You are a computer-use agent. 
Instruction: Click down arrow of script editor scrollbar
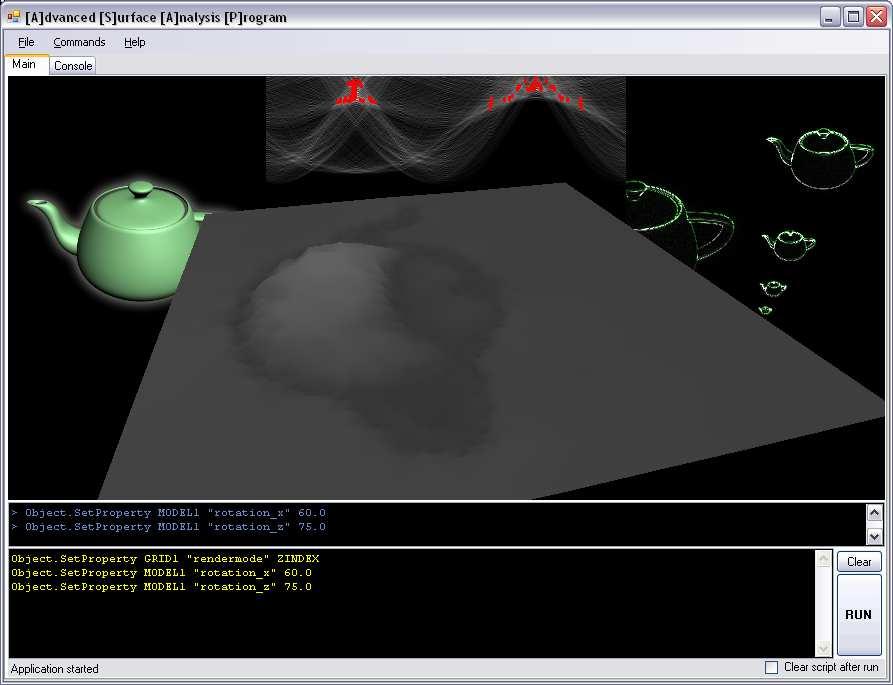[x=824, y=648]
